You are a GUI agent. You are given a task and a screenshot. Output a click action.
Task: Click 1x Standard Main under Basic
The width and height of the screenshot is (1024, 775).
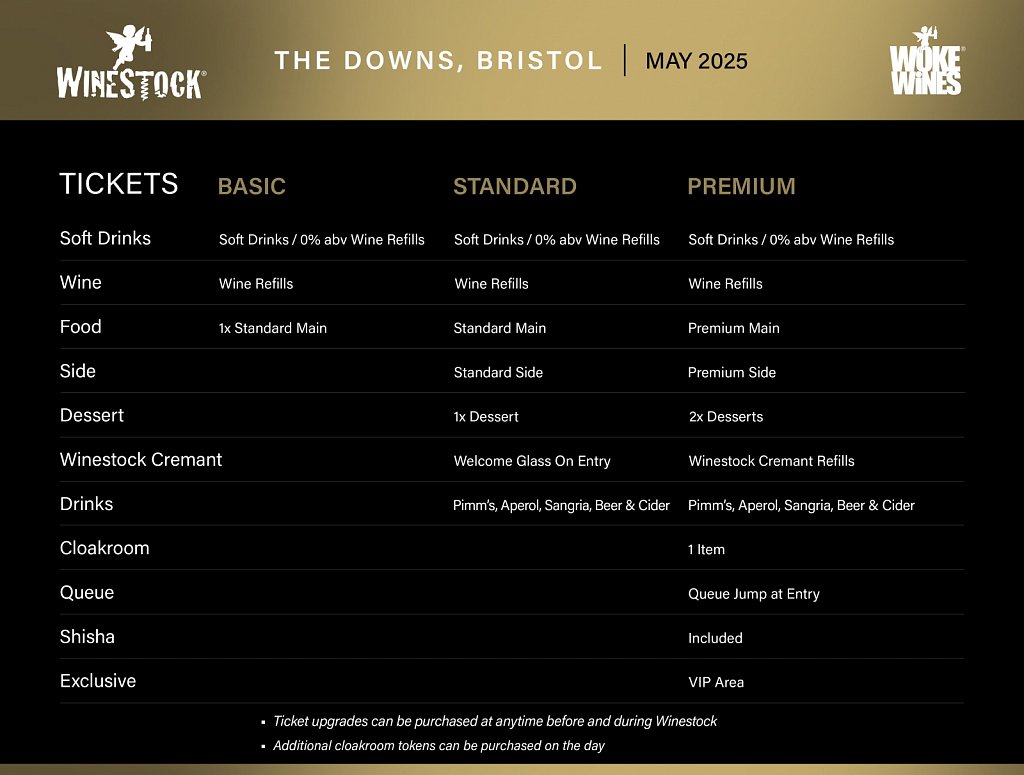(272, 328)
